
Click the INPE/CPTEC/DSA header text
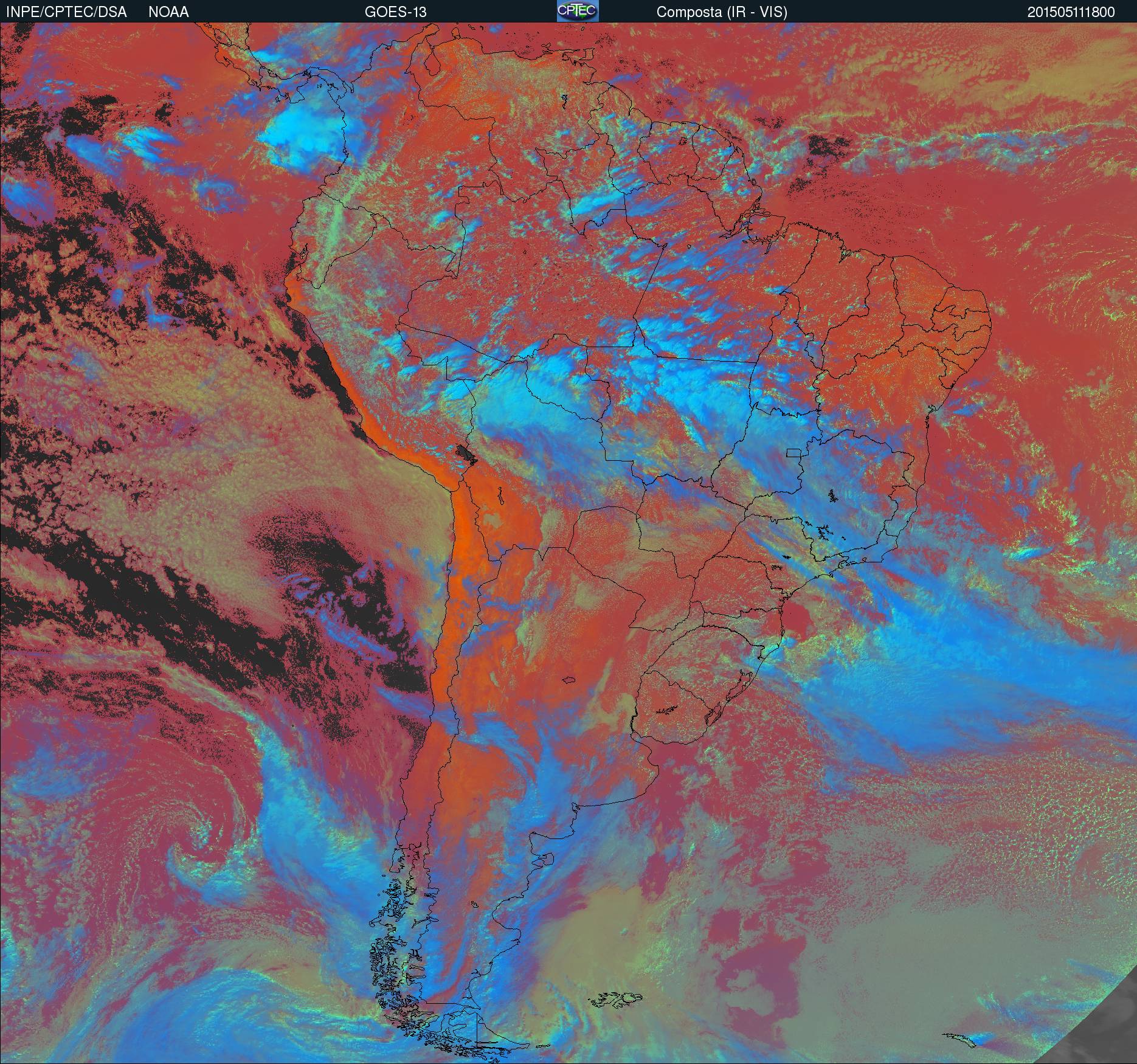pyautogui.click(x=66, y=12)
